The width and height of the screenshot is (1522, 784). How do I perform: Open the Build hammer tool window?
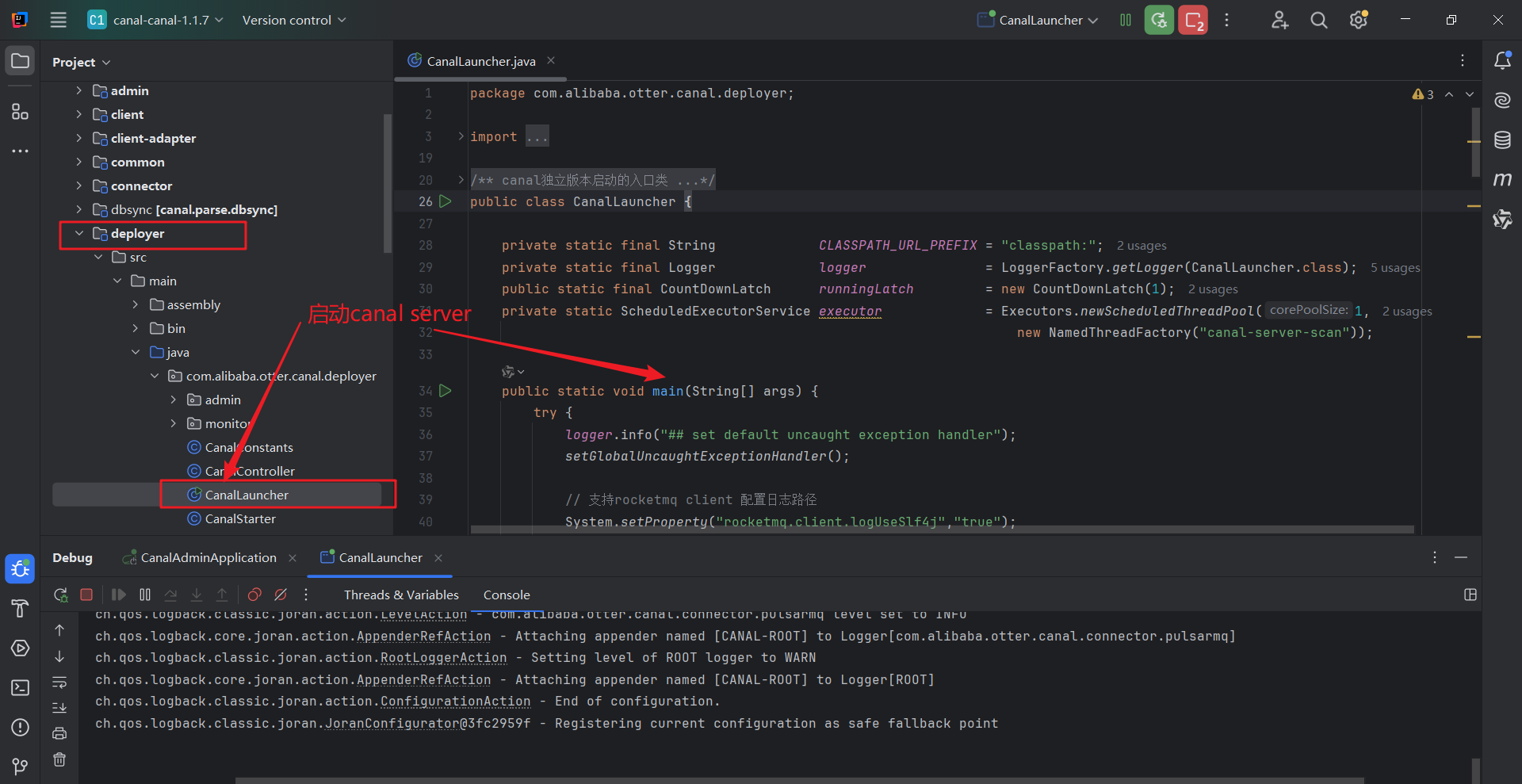(20, 608)
